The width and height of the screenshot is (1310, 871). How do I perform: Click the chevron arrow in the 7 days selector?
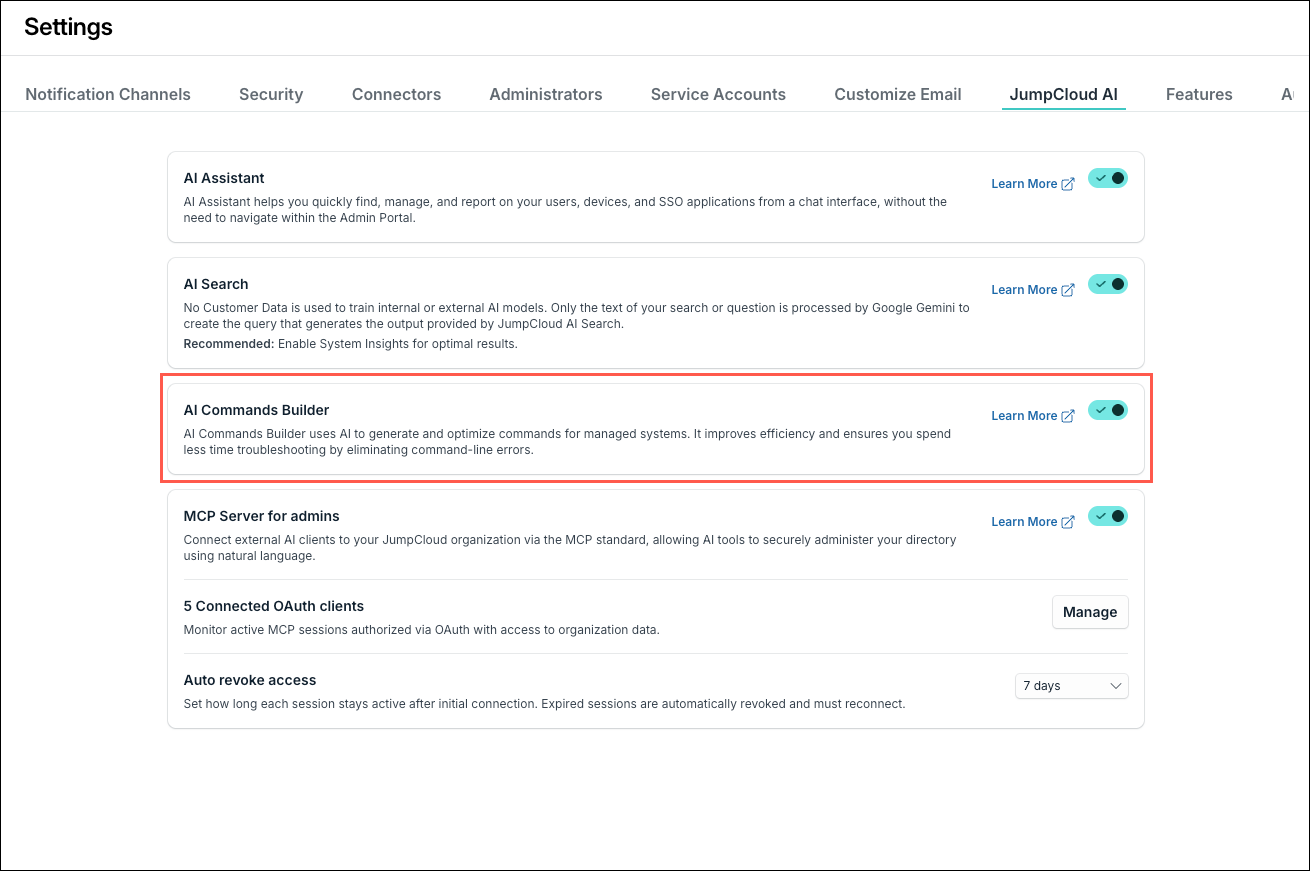coord(1116,686)
